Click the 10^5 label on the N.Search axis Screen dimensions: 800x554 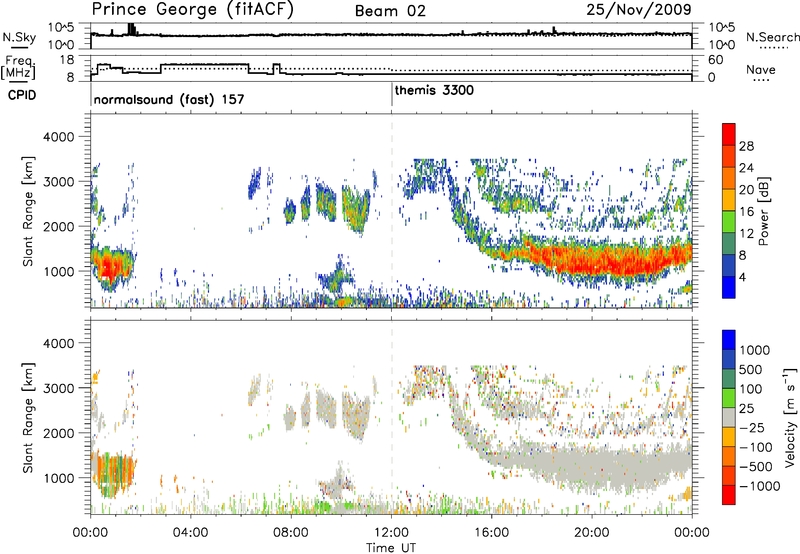[x=720, y=27]
